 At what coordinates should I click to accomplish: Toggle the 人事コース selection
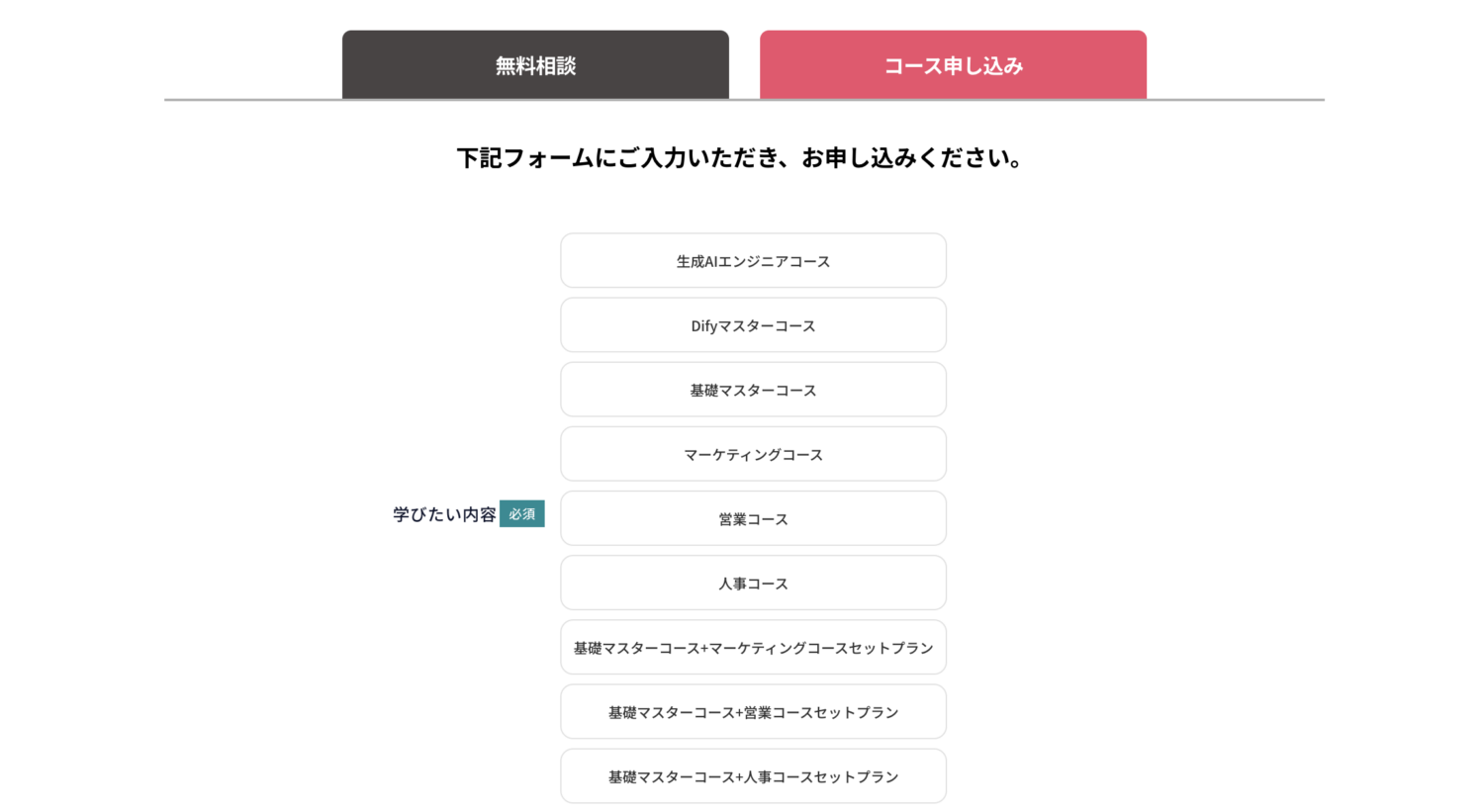pos(753,583)
